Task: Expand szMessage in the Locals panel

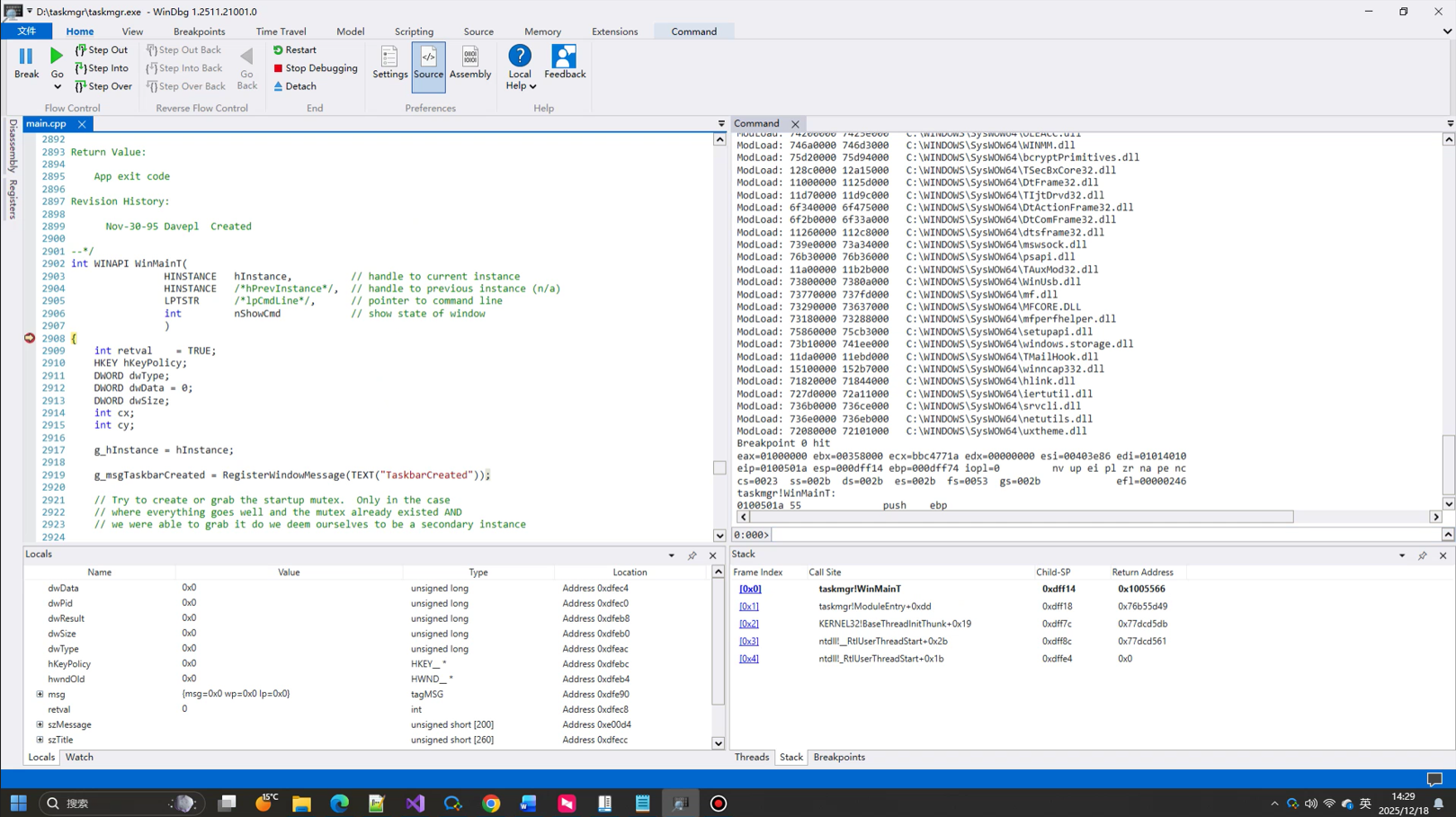Action: point(40,724)
